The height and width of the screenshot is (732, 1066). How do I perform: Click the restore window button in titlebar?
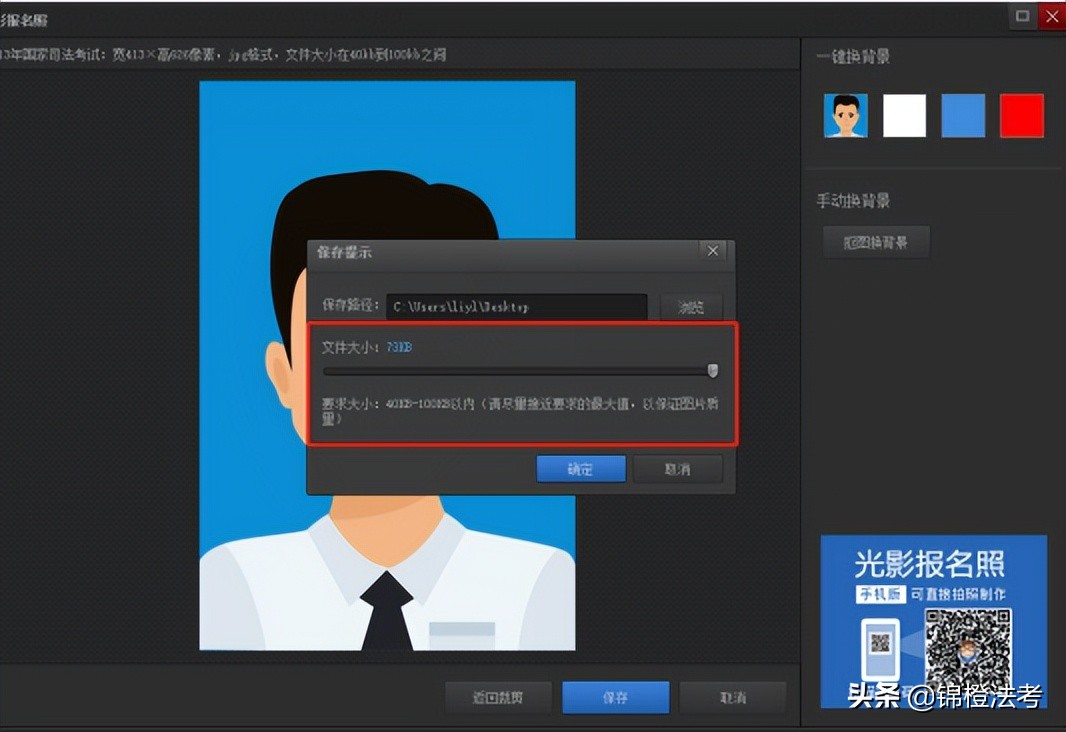point(1021,16)
